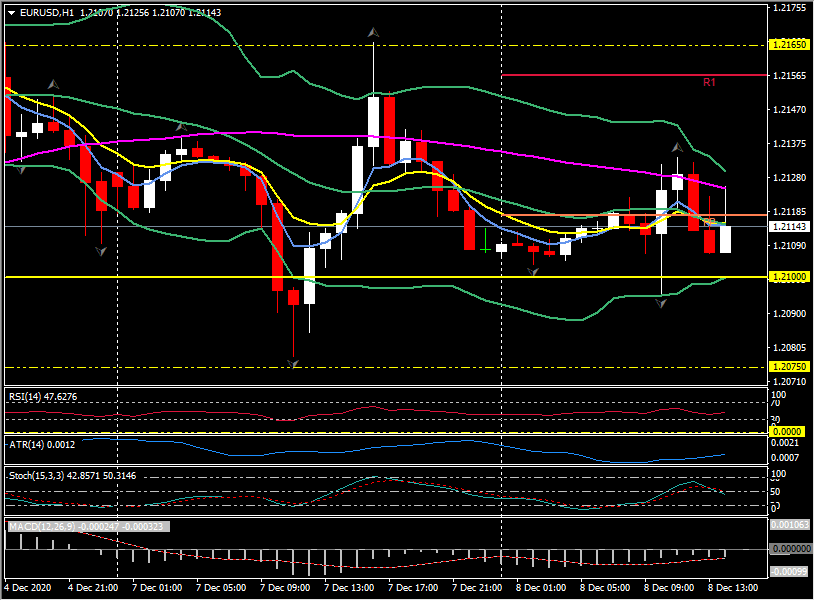
Task: Select the down arrow near 8 Dec 01:00 swing low
Action: coord(531,271)
